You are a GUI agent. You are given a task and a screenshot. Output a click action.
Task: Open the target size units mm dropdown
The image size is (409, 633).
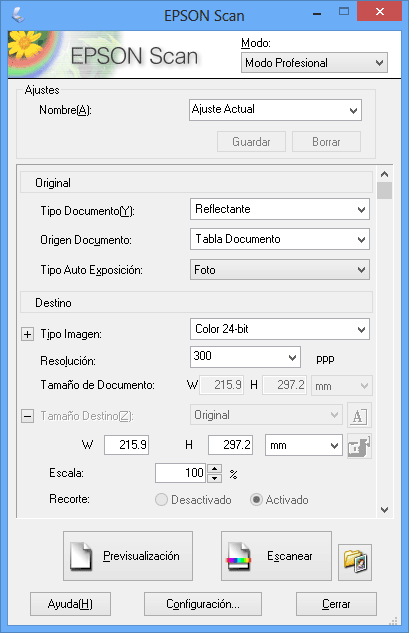click(304, 445)
